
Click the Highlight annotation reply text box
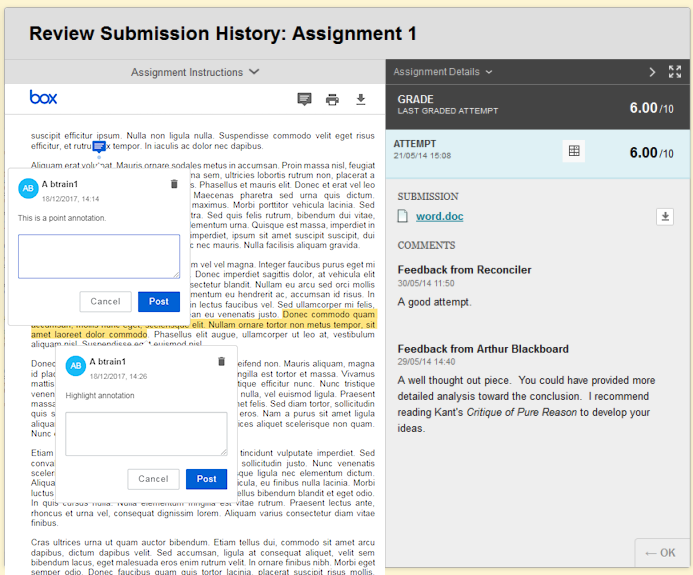(146, 434)
